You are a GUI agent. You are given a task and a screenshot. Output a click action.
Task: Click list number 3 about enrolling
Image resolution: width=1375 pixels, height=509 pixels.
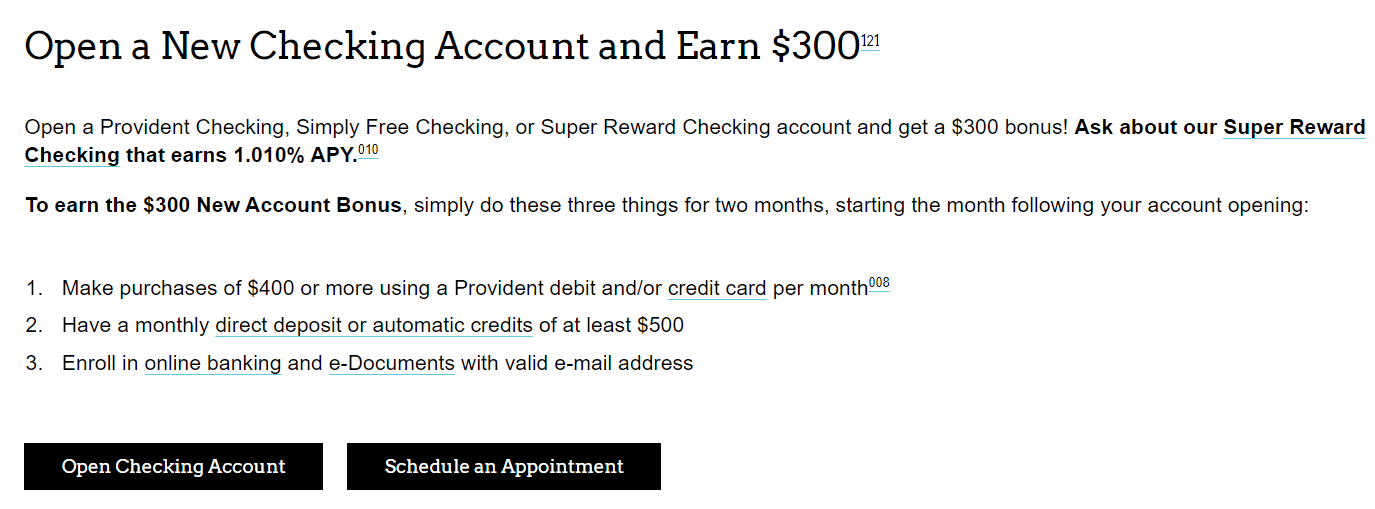click(x=35, y=363)
